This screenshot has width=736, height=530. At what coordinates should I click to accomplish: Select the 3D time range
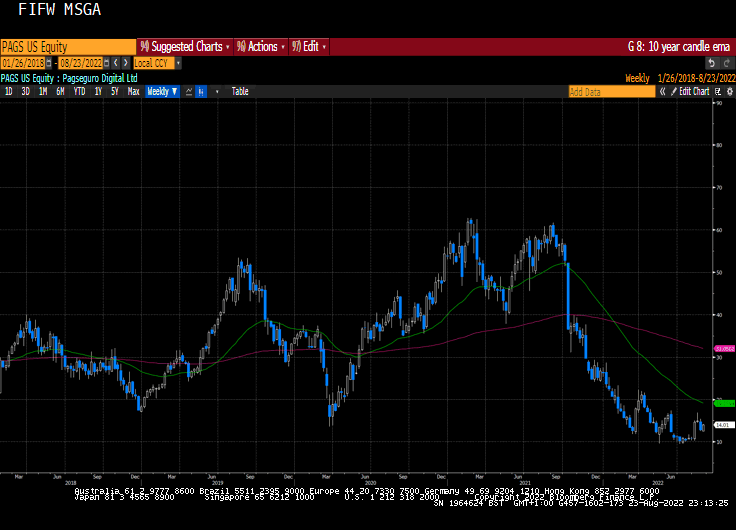[x=25, y=92]
